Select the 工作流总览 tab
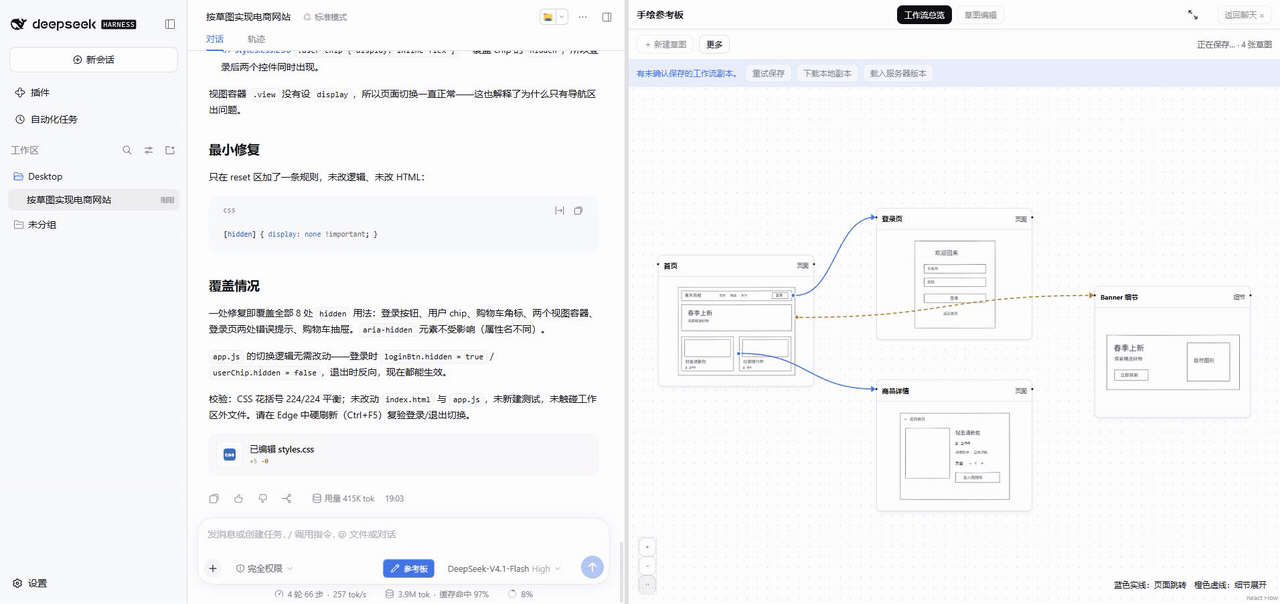 [924, 15]
